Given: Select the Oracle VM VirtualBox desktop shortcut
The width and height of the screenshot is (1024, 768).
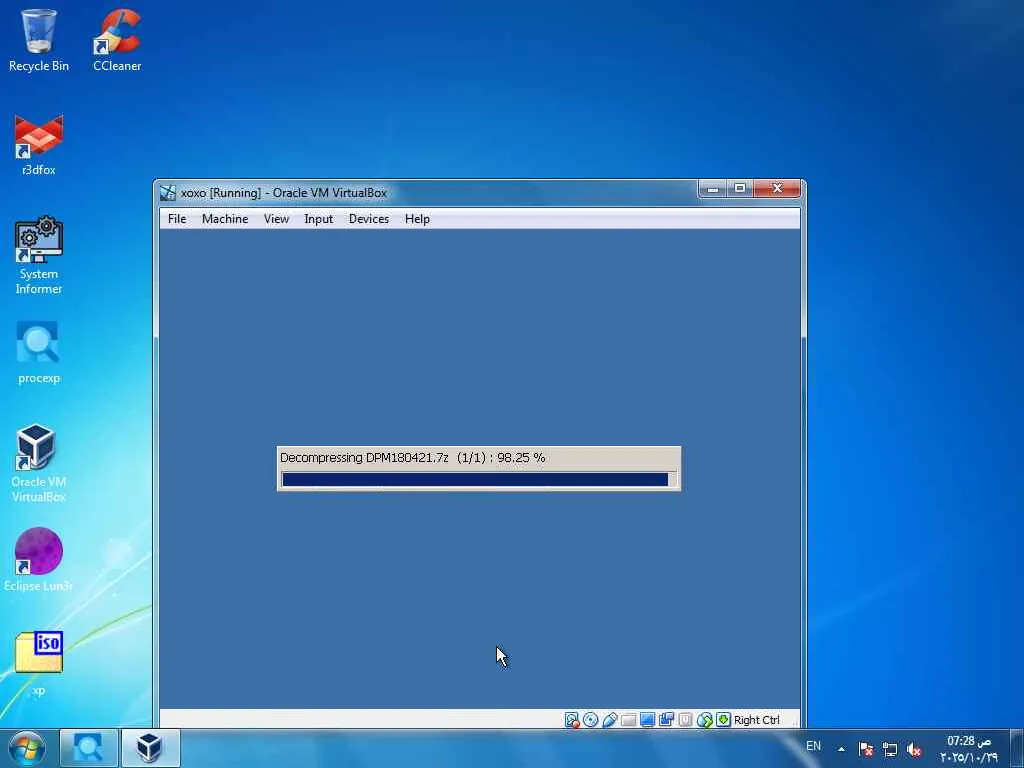Looking at the screenshot, I should coord(39,464).
